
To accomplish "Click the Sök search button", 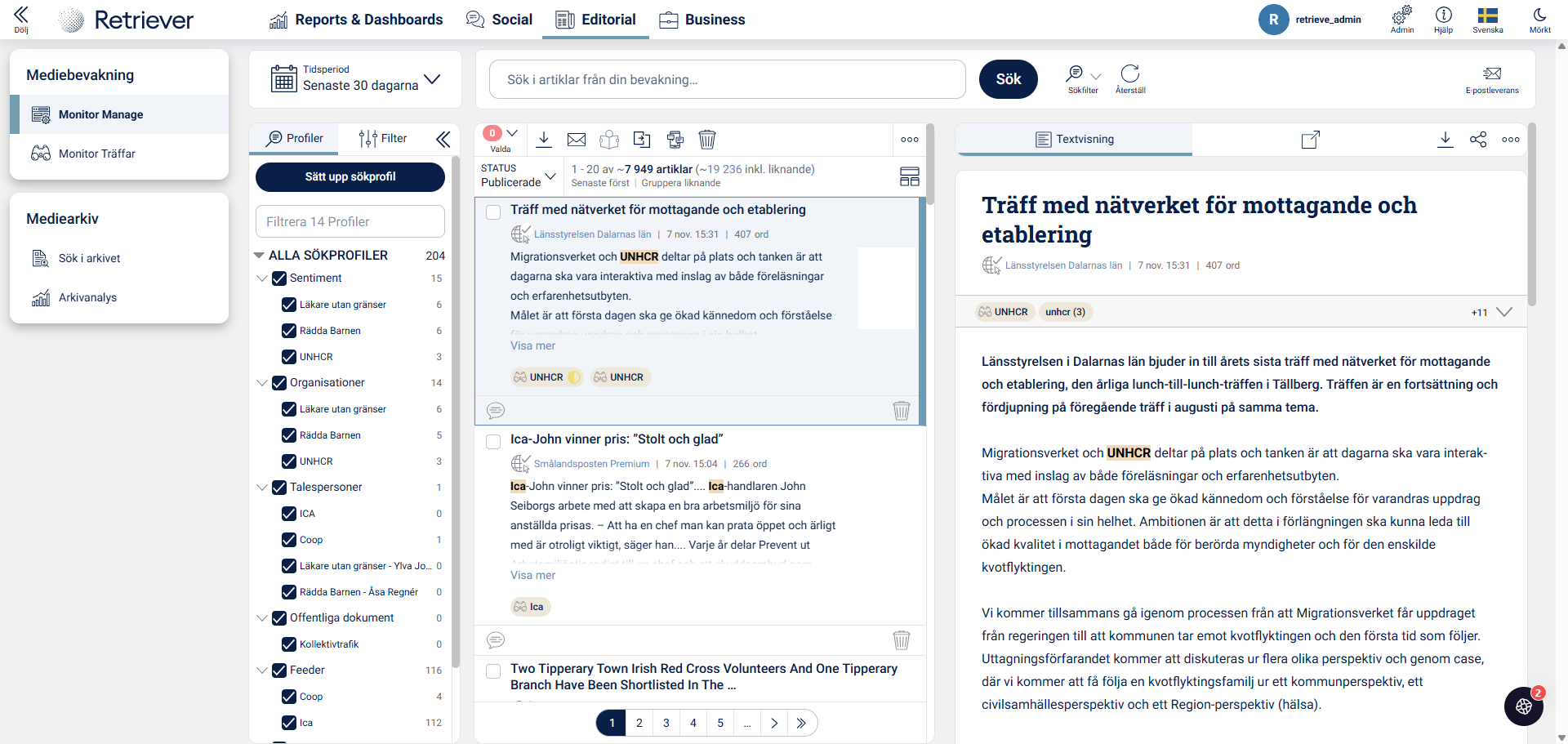I will click(1009, 79).
